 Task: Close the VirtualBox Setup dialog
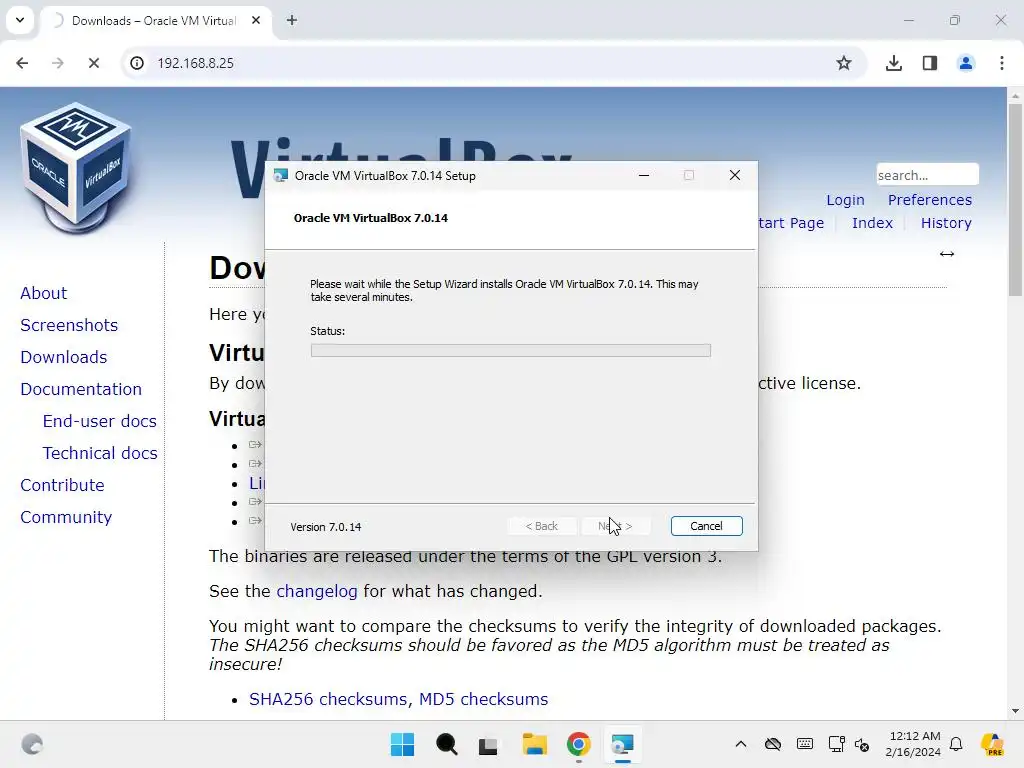tap(735, 175)
